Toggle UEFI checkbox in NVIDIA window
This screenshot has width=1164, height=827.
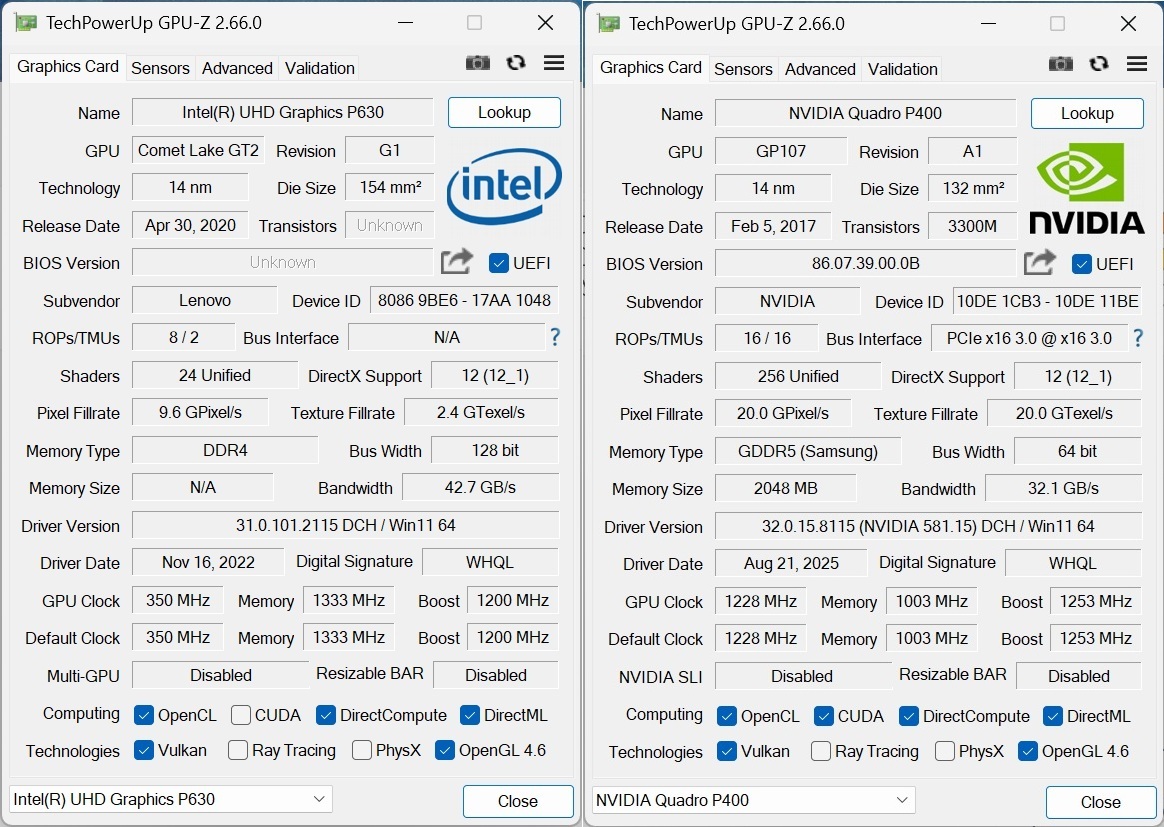pyautogui.click(x=1082, y=264)
